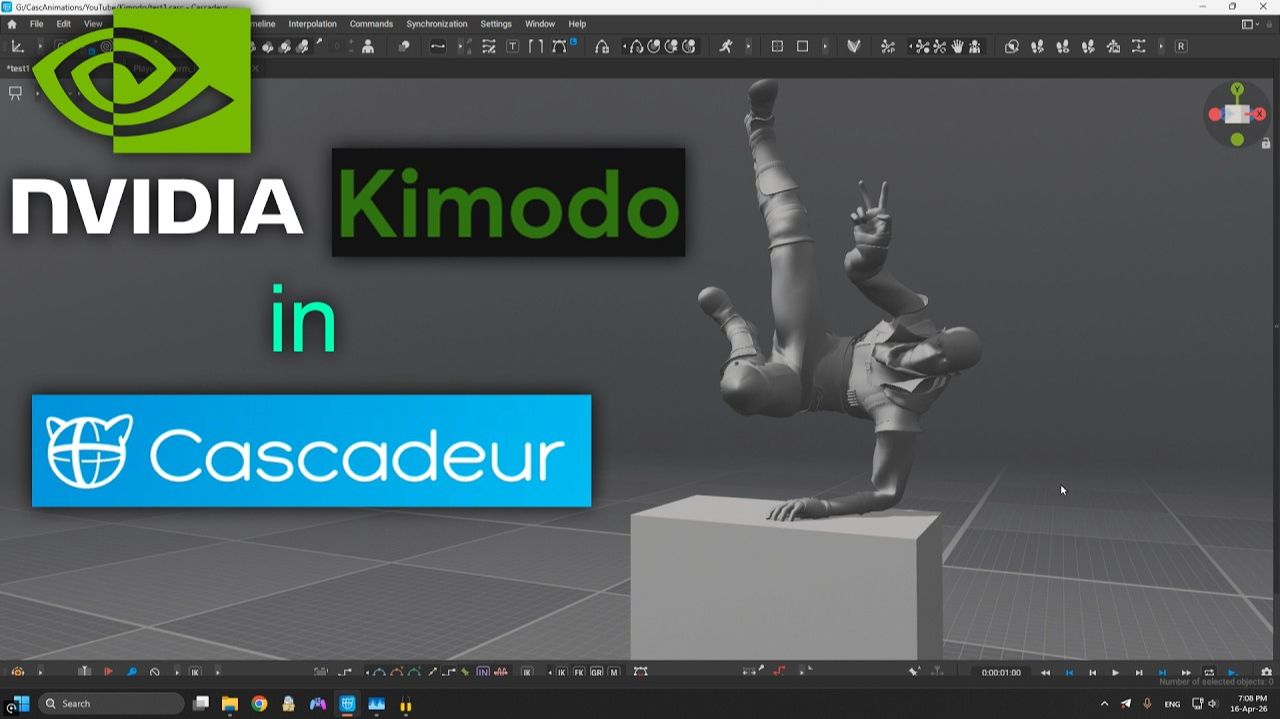The height and width of the screenshot is (719, 1280).
Task: Open the Edit menu
Action: pos(64,24)
